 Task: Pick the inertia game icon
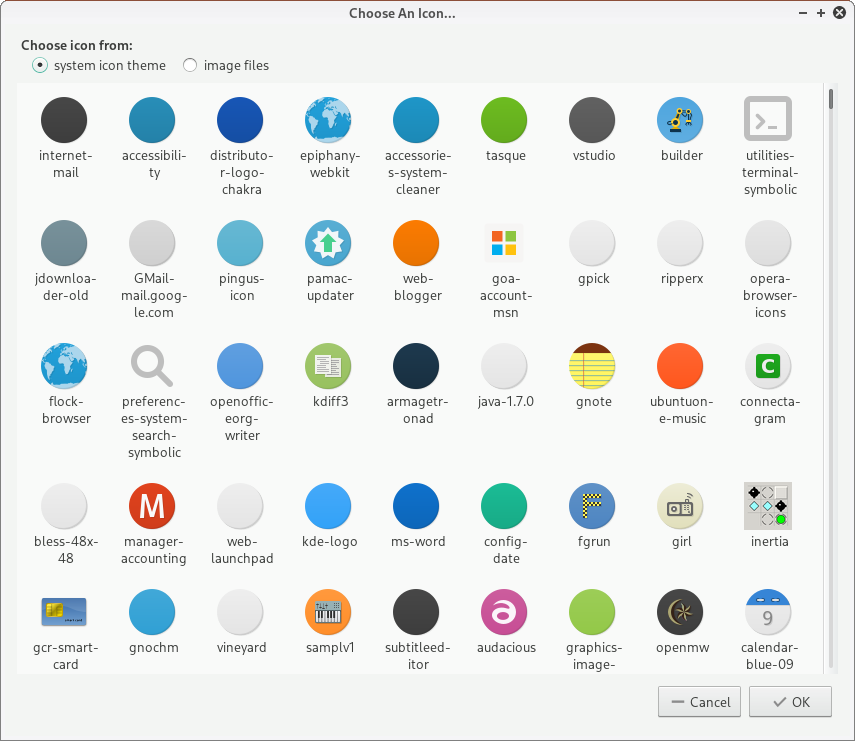[x=768, y=507]
